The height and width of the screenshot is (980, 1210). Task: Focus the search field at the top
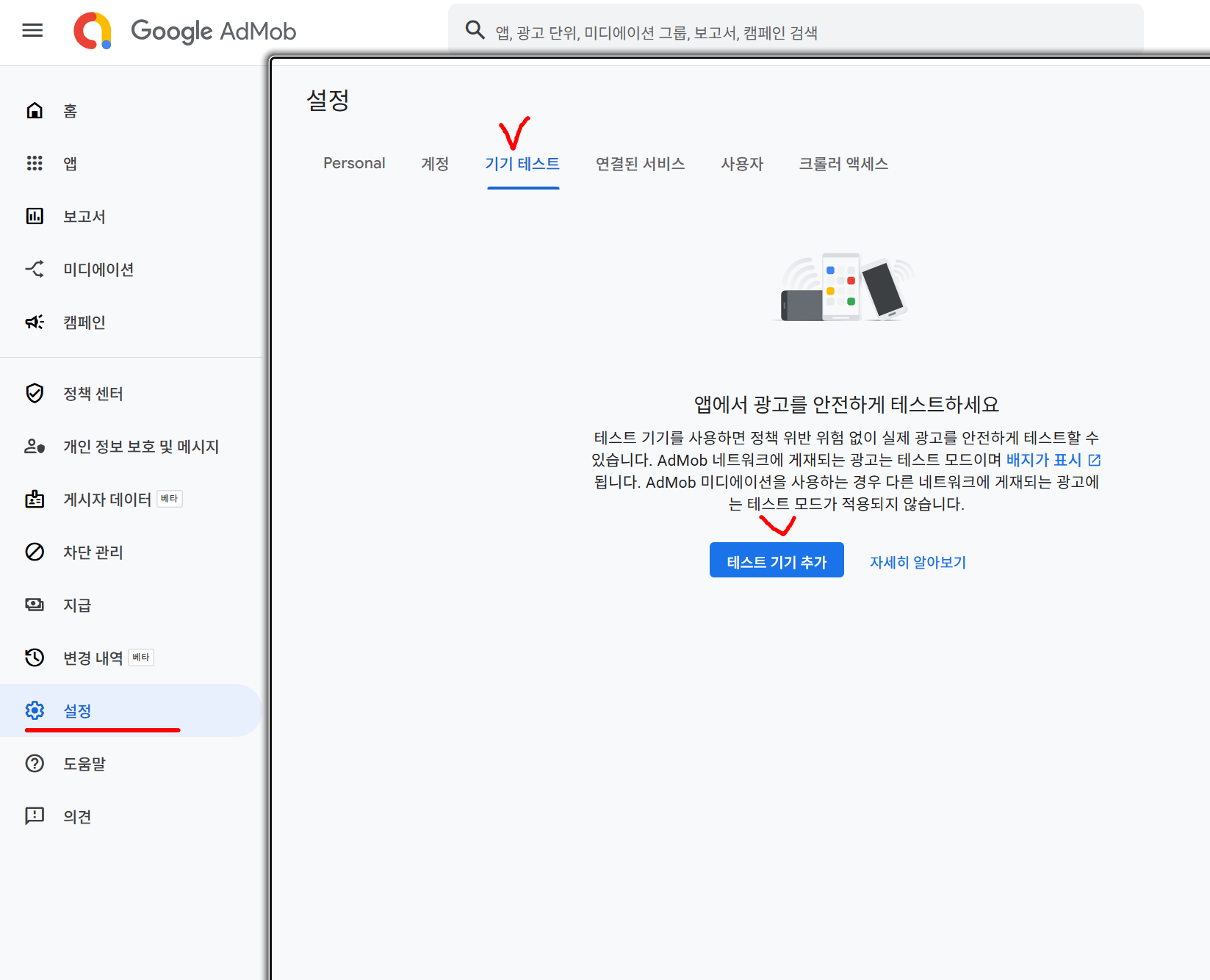coord(796,31)
